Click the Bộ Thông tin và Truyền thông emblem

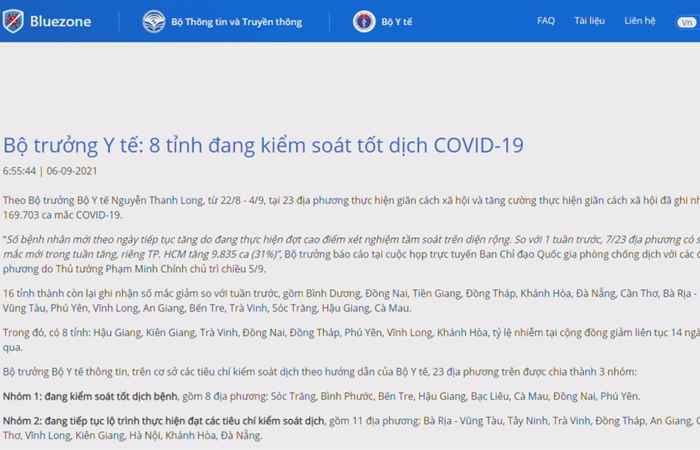pyautogui.click(x=154, y=21)
